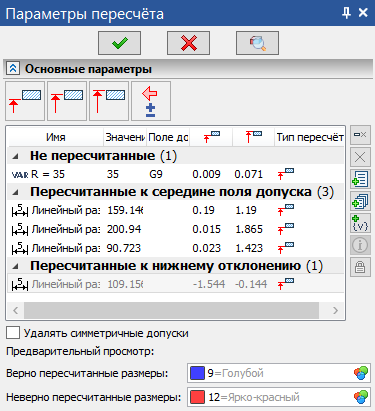The image size is (375, 411).
Task: Select linear dimension row 109.15
Action: click(176, 284)
